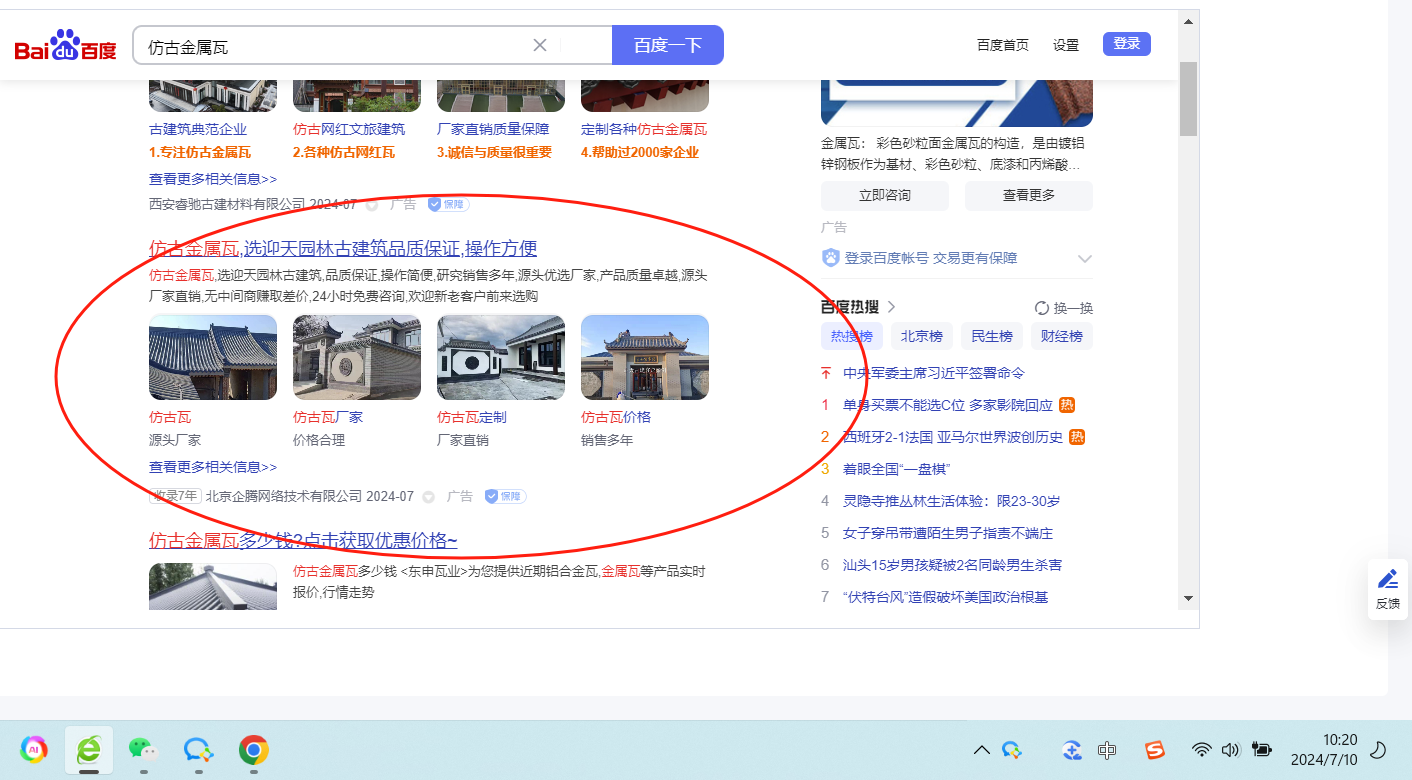Open the 古建筑典范企业 link
Viewport: 1412px width, 780px height.
pos(198,129)
